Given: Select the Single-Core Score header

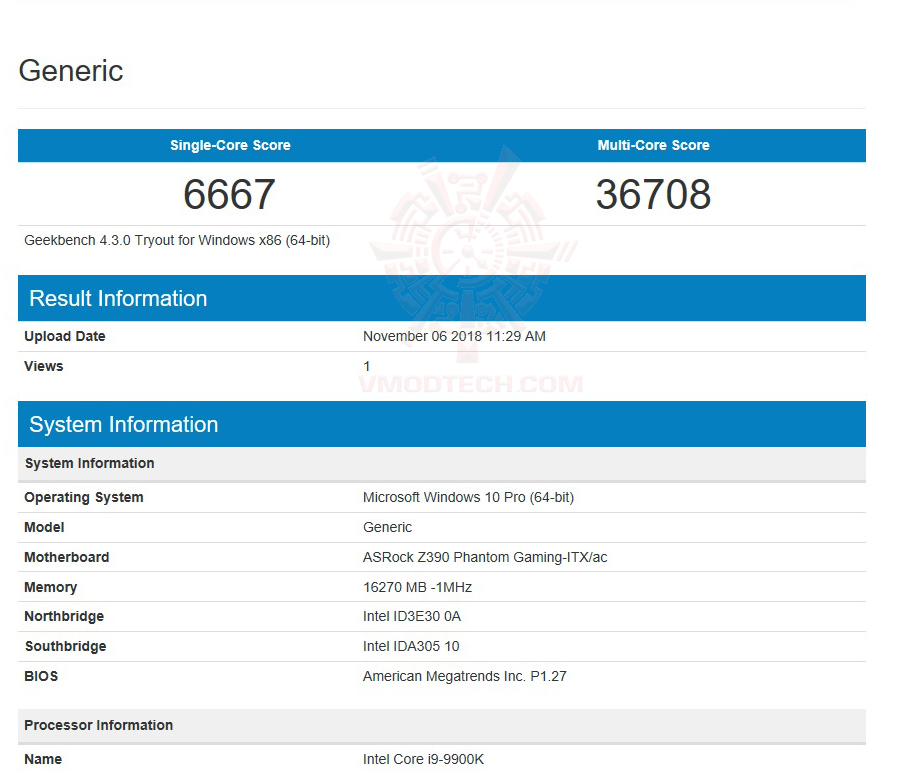Looking at the screenshot, I should pyautogui.click(x=230, y=145).
